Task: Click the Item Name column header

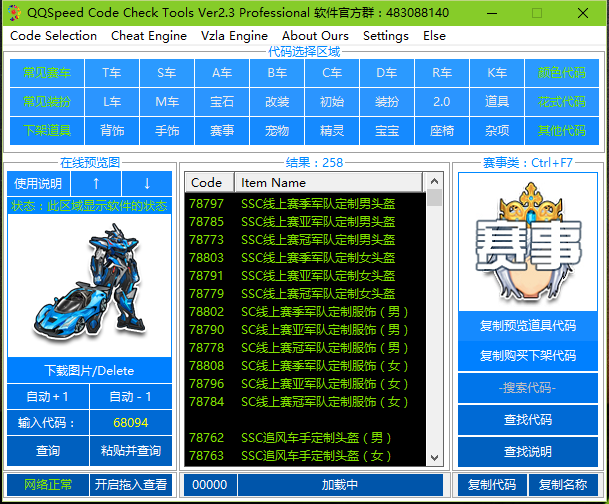Action: click(328, 182)
